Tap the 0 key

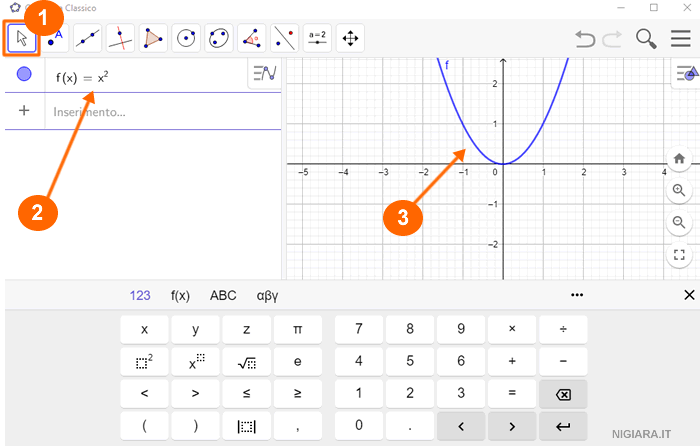pyautogui.click(x=359, y=426)
